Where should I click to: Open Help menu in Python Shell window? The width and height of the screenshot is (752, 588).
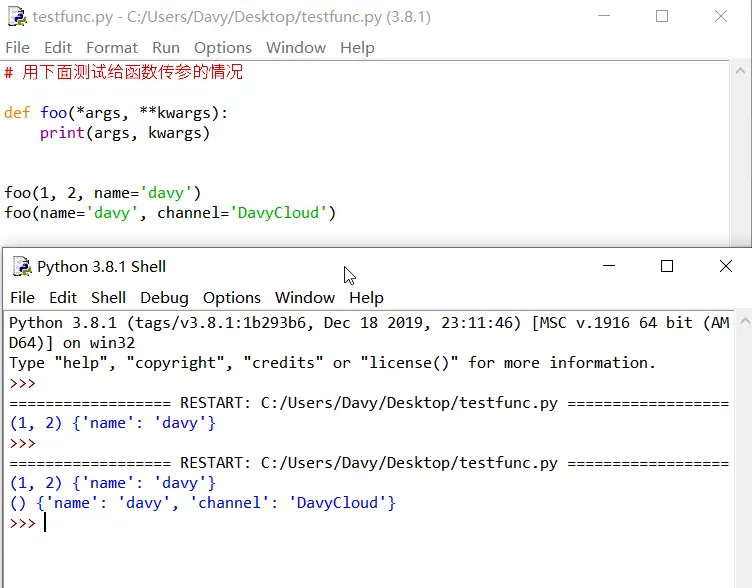[366, 298]
